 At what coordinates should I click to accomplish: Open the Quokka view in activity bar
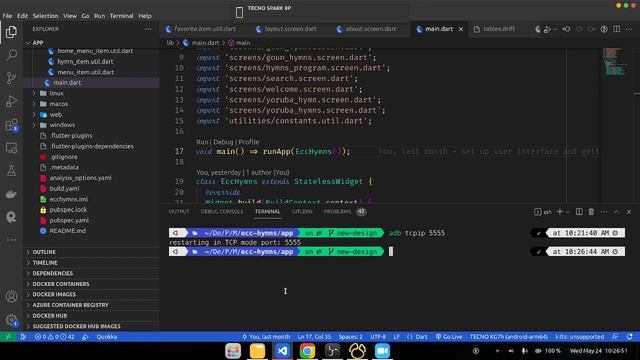tap(11, 217)
